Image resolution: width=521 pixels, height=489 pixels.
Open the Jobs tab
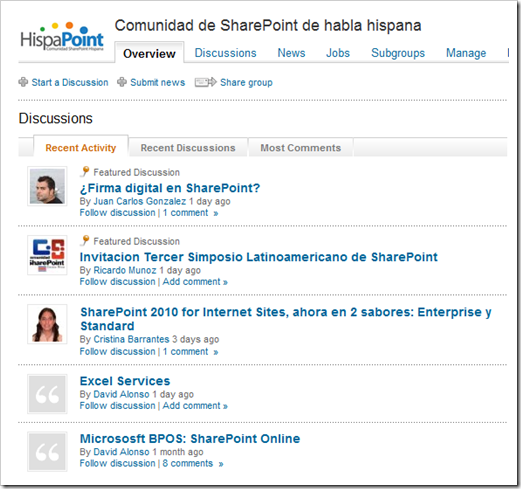tap(338, 53)
